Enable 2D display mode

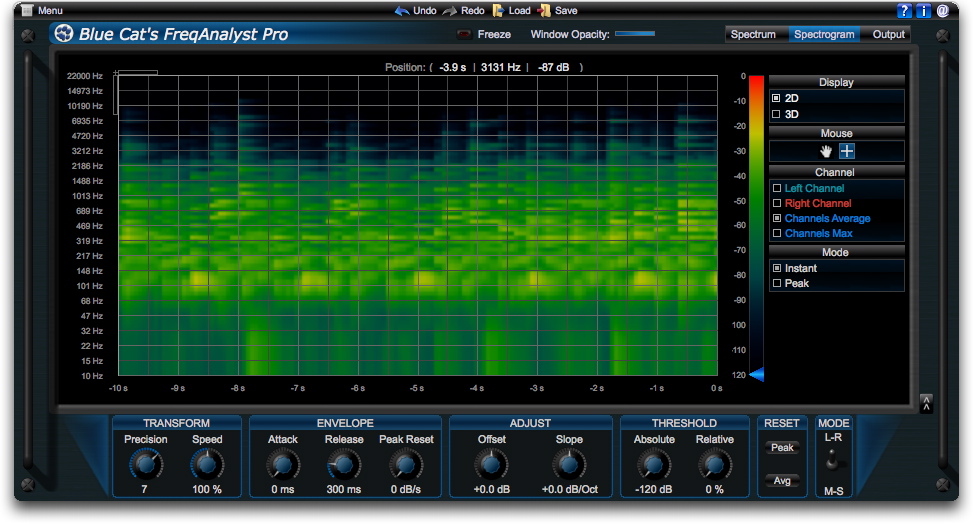(x=776, y=98)
